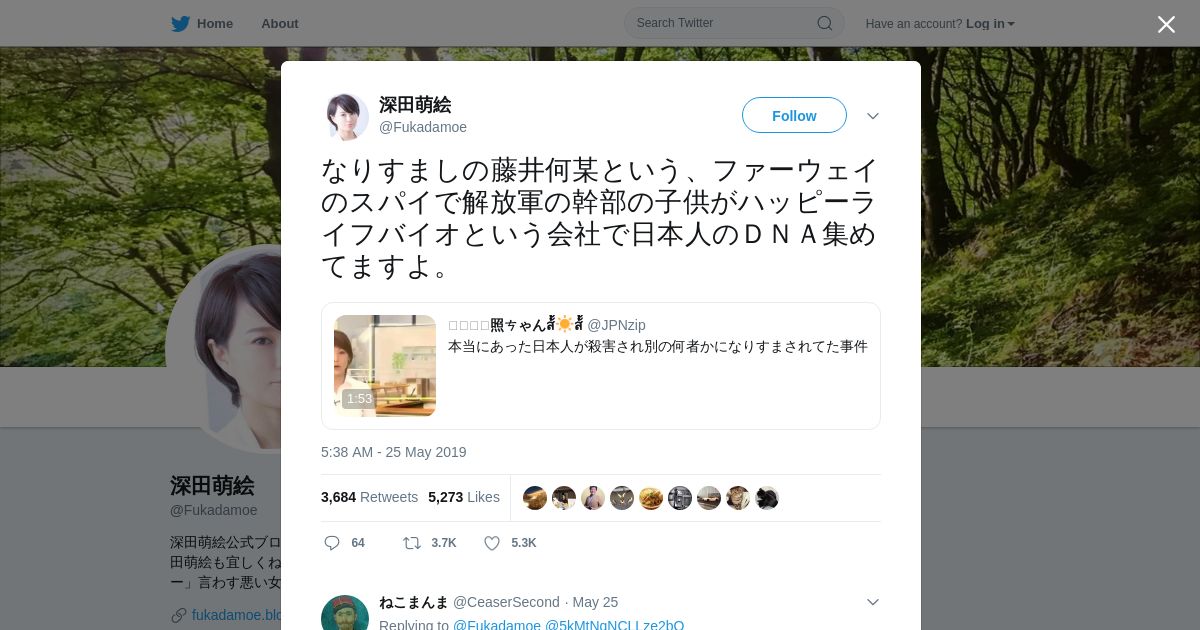The image size is (1200, 630).
Task: Click ねこまんま reply avatar
Action: coord(345,612)
